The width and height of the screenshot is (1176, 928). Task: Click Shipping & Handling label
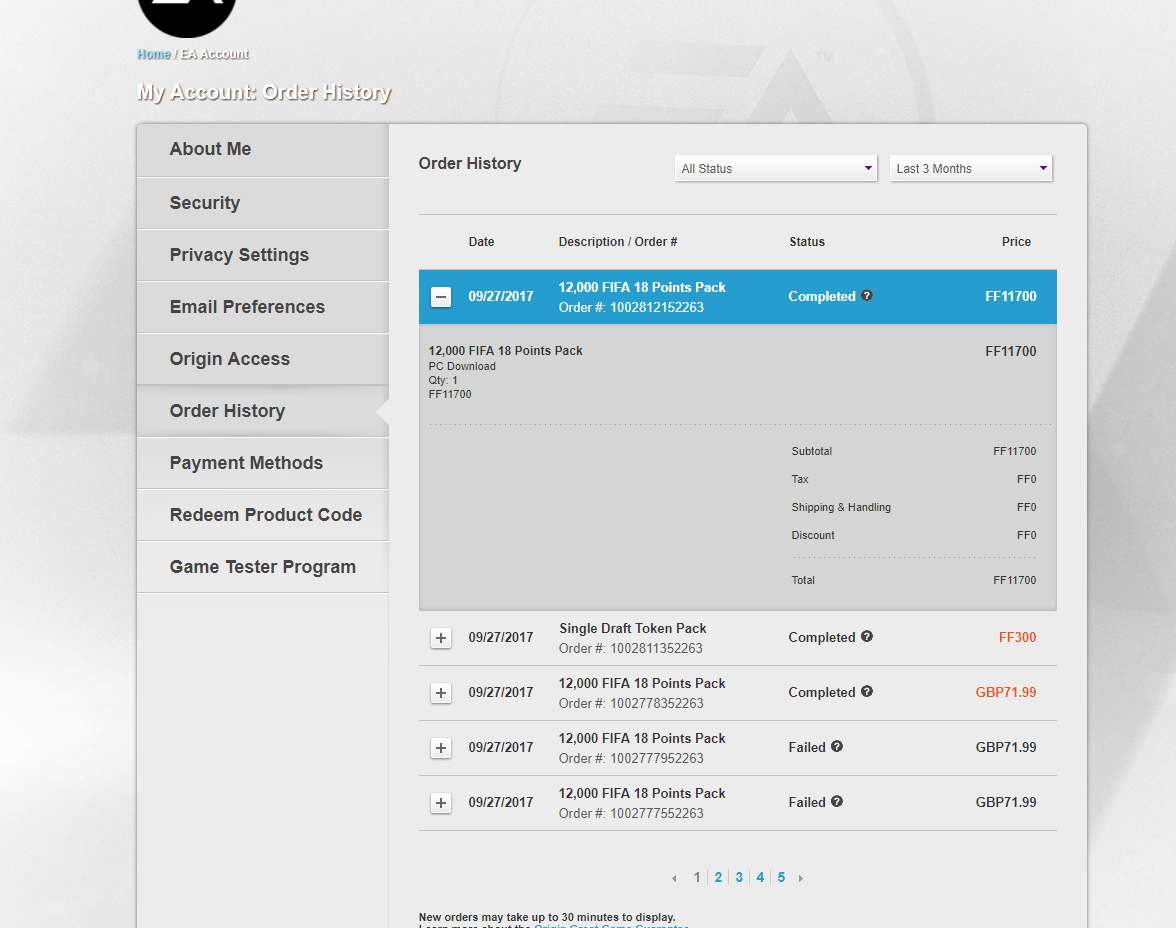(841, 507)
